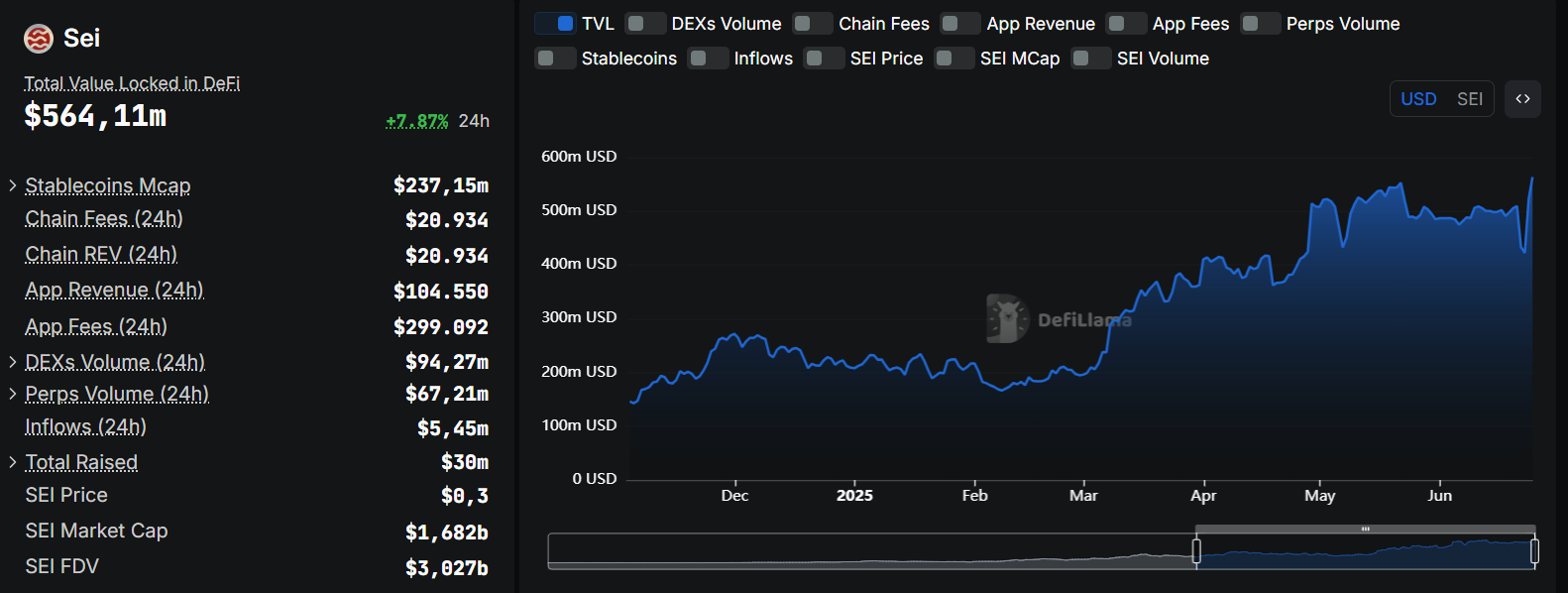Click the range slider top grab bar
Image resolution: width=1568 pixels, height=593 pixels.
point(1365,529)
